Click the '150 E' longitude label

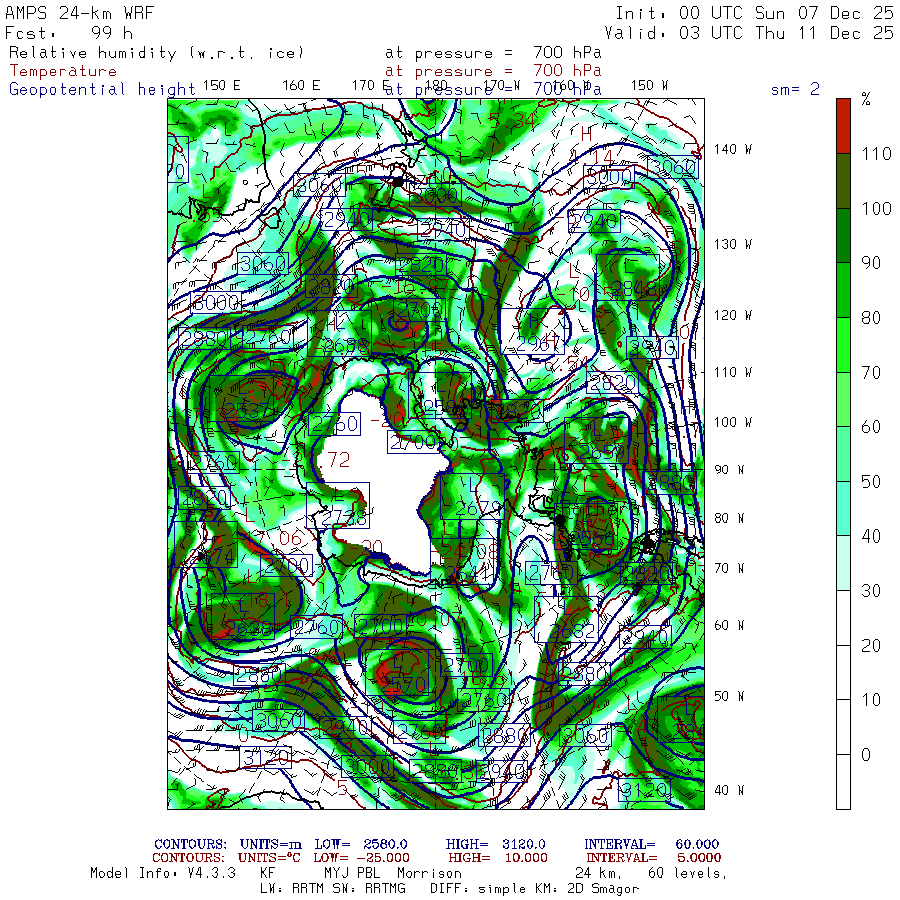221,85
